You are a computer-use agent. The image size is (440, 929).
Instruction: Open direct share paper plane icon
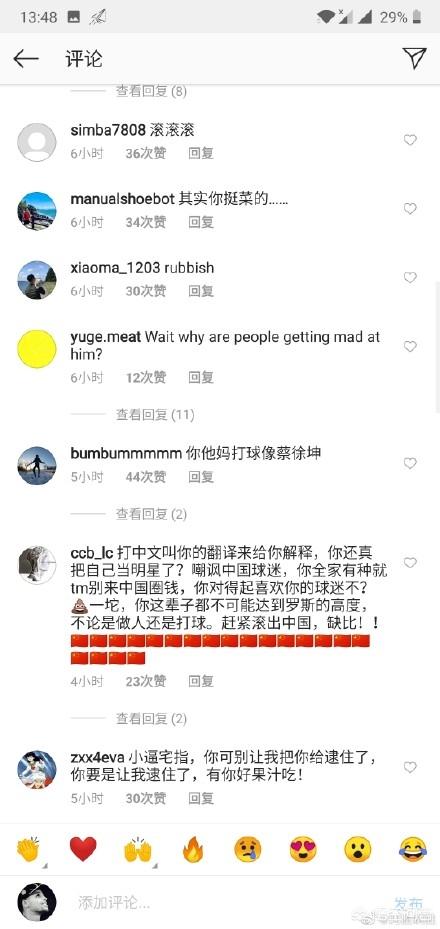click(414, 58)
